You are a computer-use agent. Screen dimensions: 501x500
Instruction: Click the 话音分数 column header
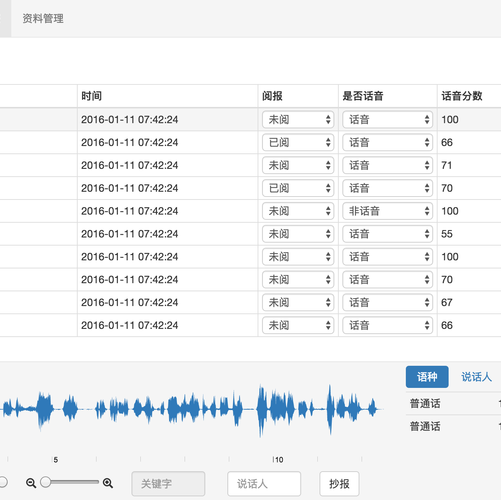click(462, 96)
